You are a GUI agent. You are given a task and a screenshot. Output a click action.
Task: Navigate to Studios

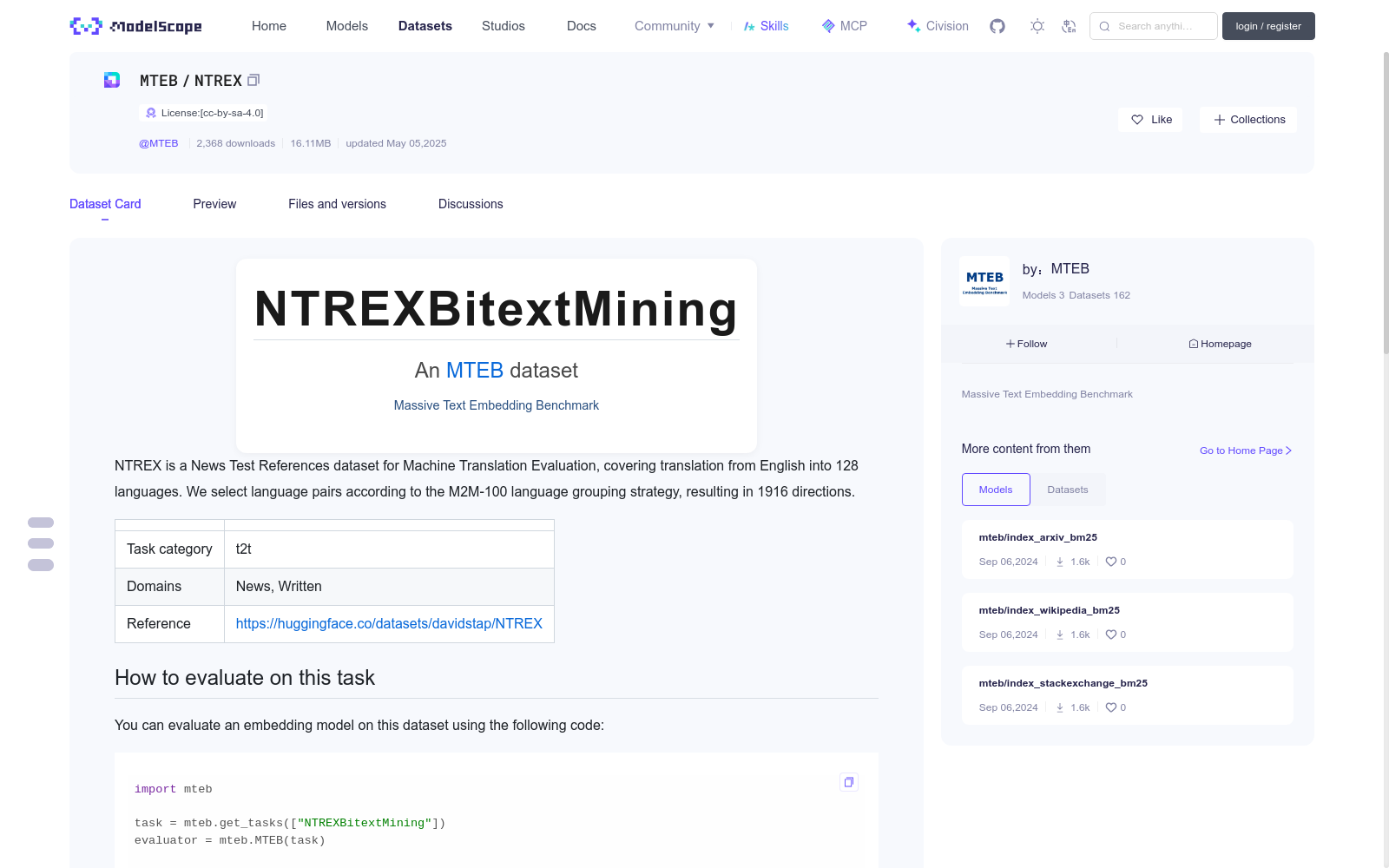(504, 26)
